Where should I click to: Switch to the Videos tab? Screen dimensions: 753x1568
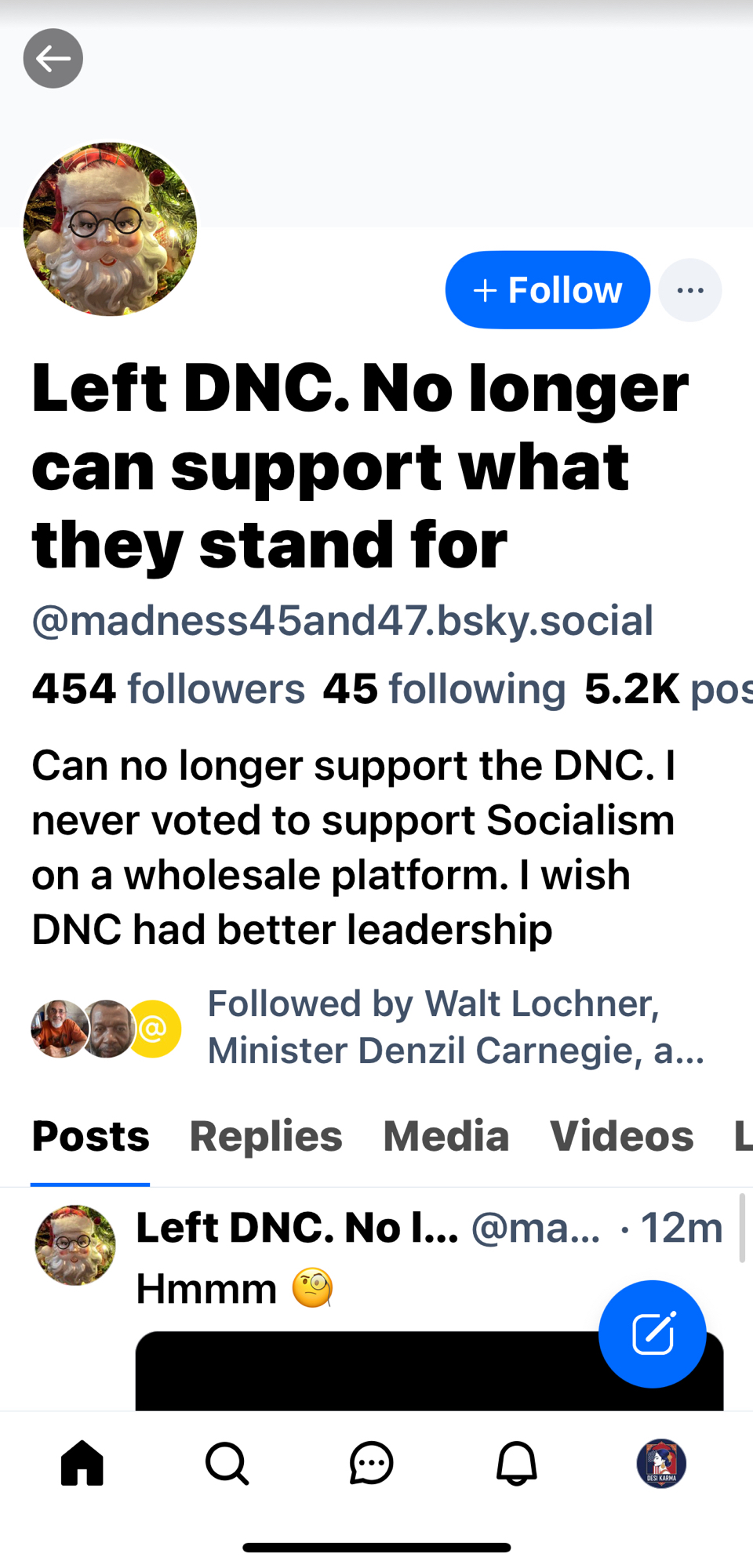[621, 1136]
